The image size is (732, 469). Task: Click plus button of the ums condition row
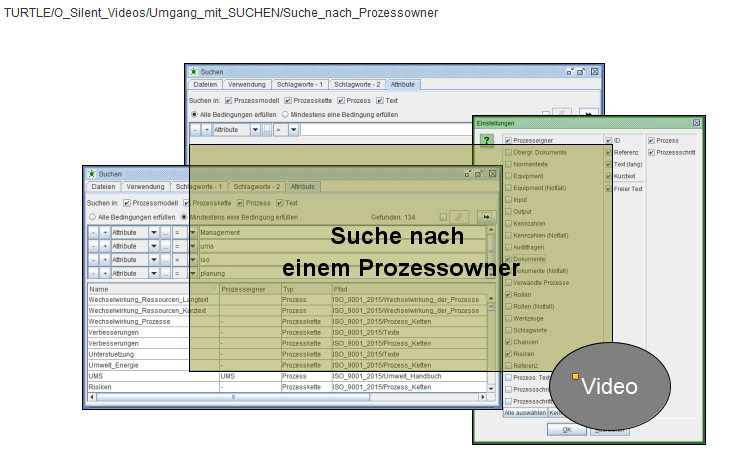(x=105, y=246)
